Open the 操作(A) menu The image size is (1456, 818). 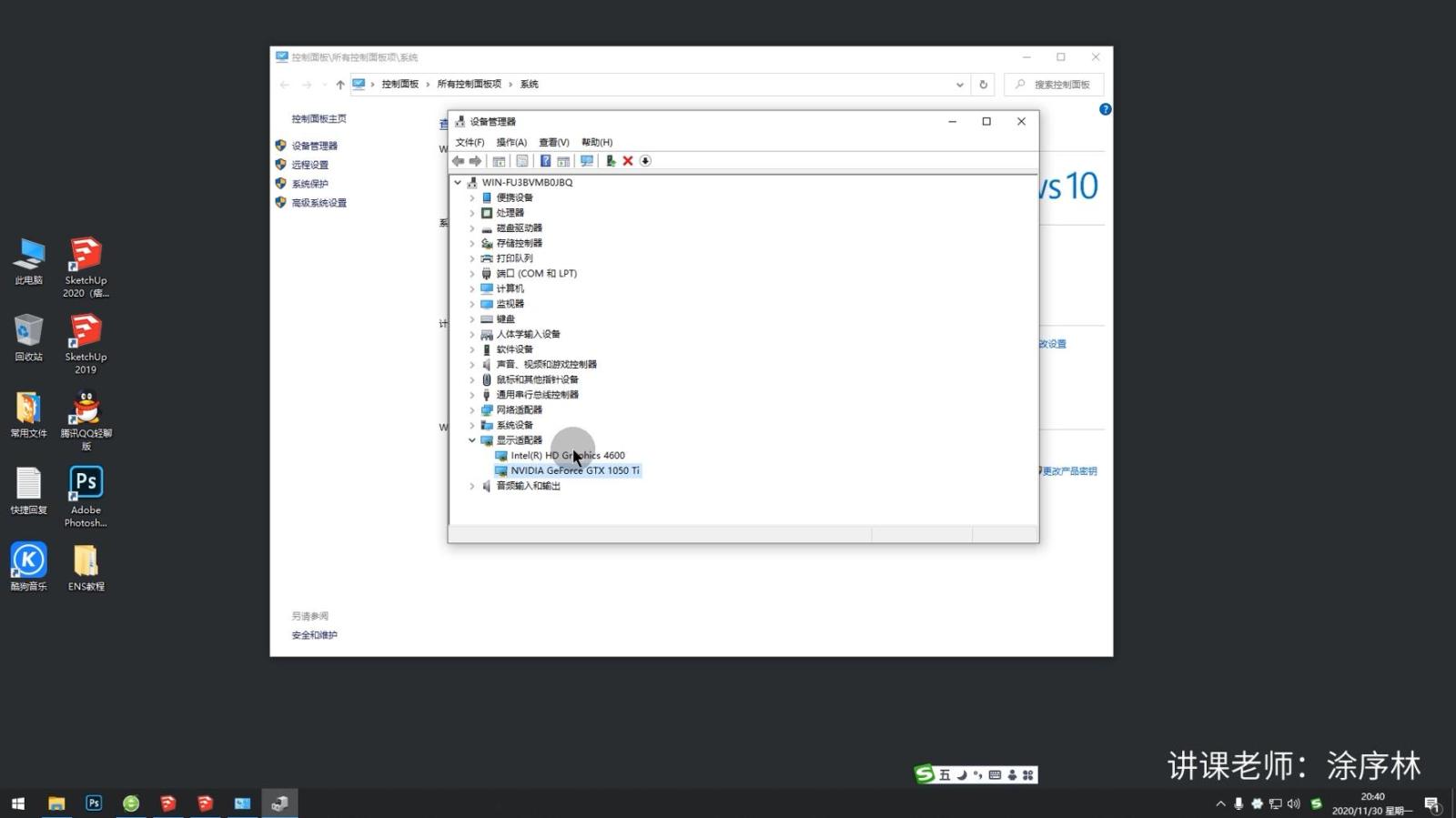tap(511, 142)
